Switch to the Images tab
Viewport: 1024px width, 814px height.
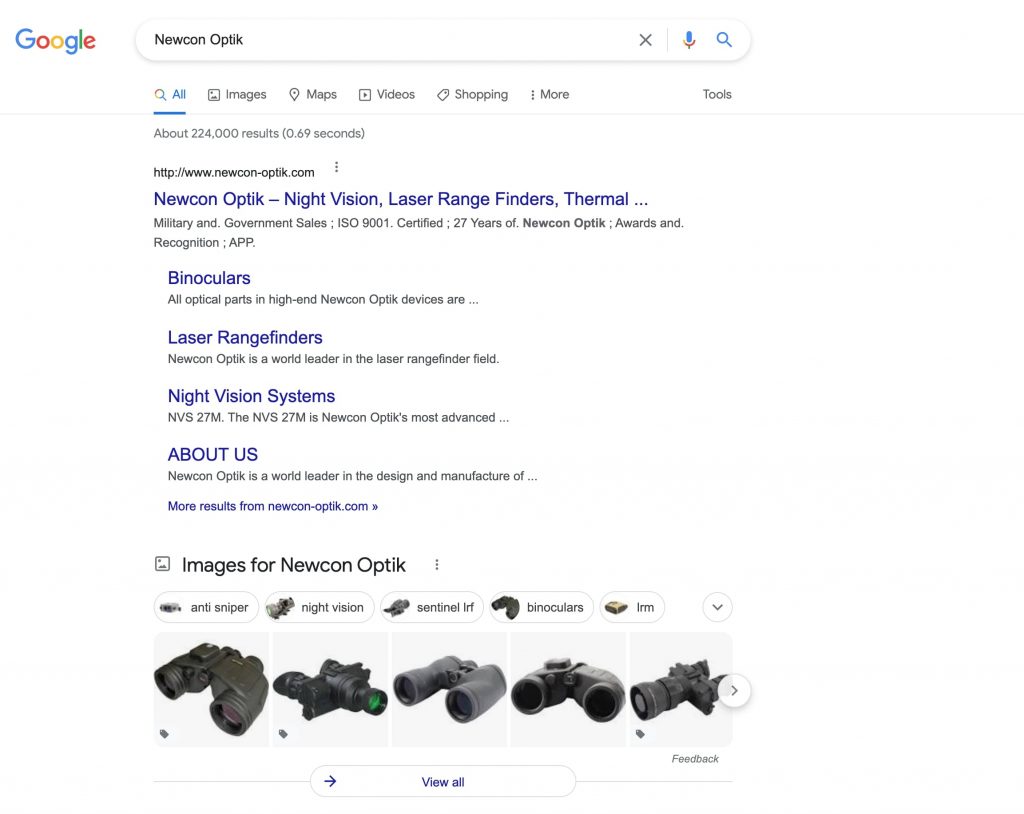click(237, 95)
